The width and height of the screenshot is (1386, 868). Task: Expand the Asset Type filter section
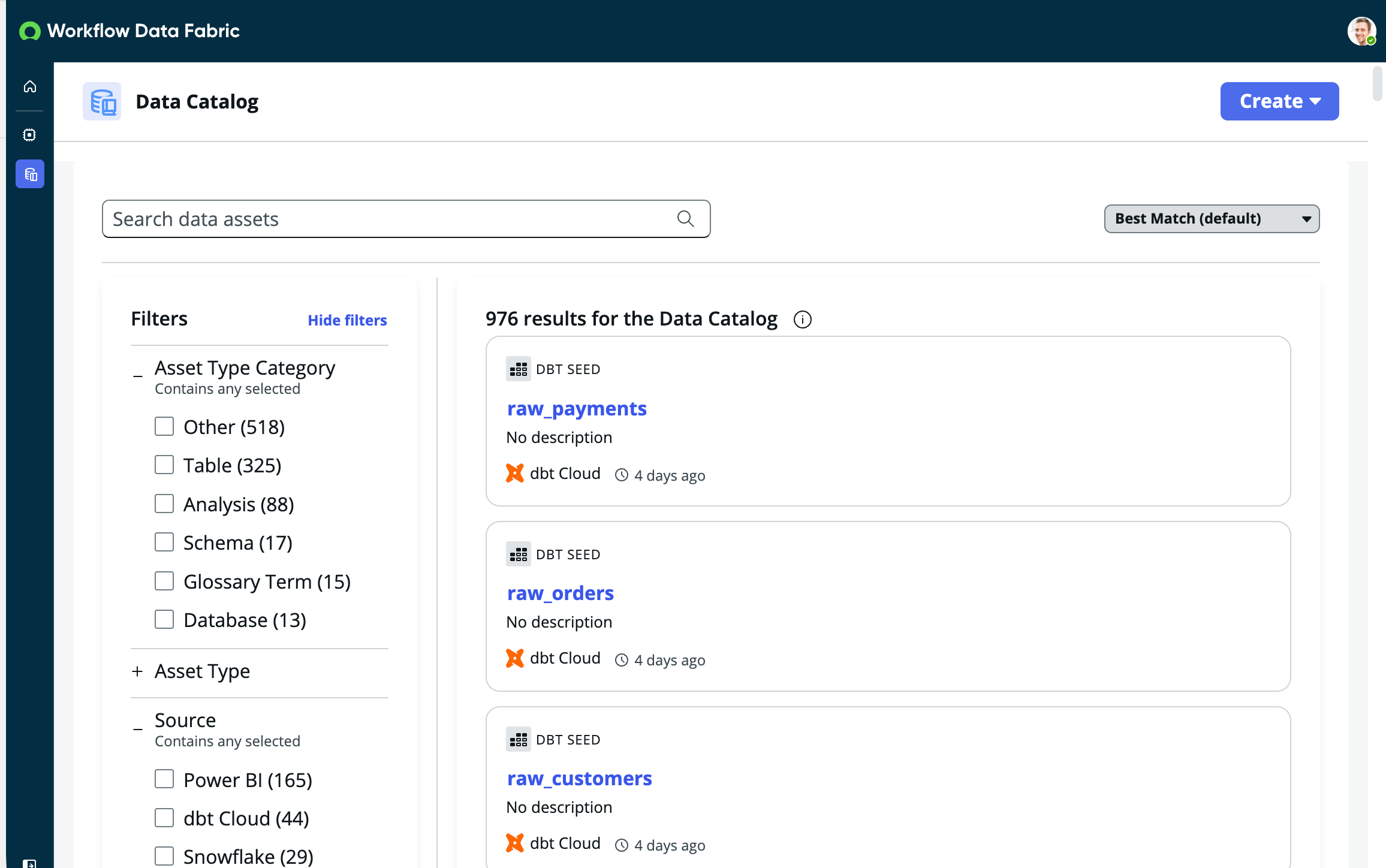click(x=137, y=671)
